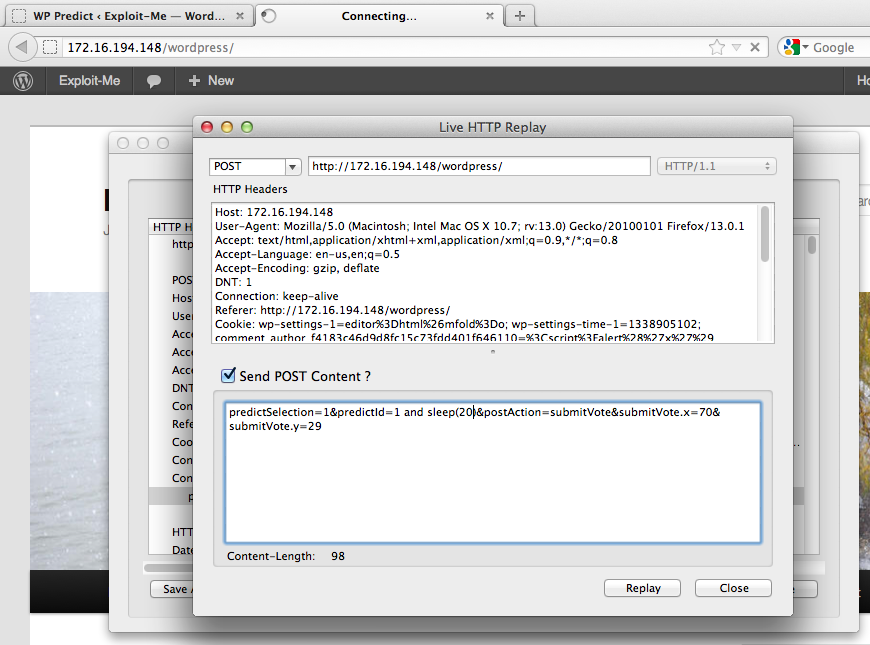This screenshot has height=645, width=870.
Task: Open the New content menu in admin bar
Action: pyautogui.click(x=211, y=81)
